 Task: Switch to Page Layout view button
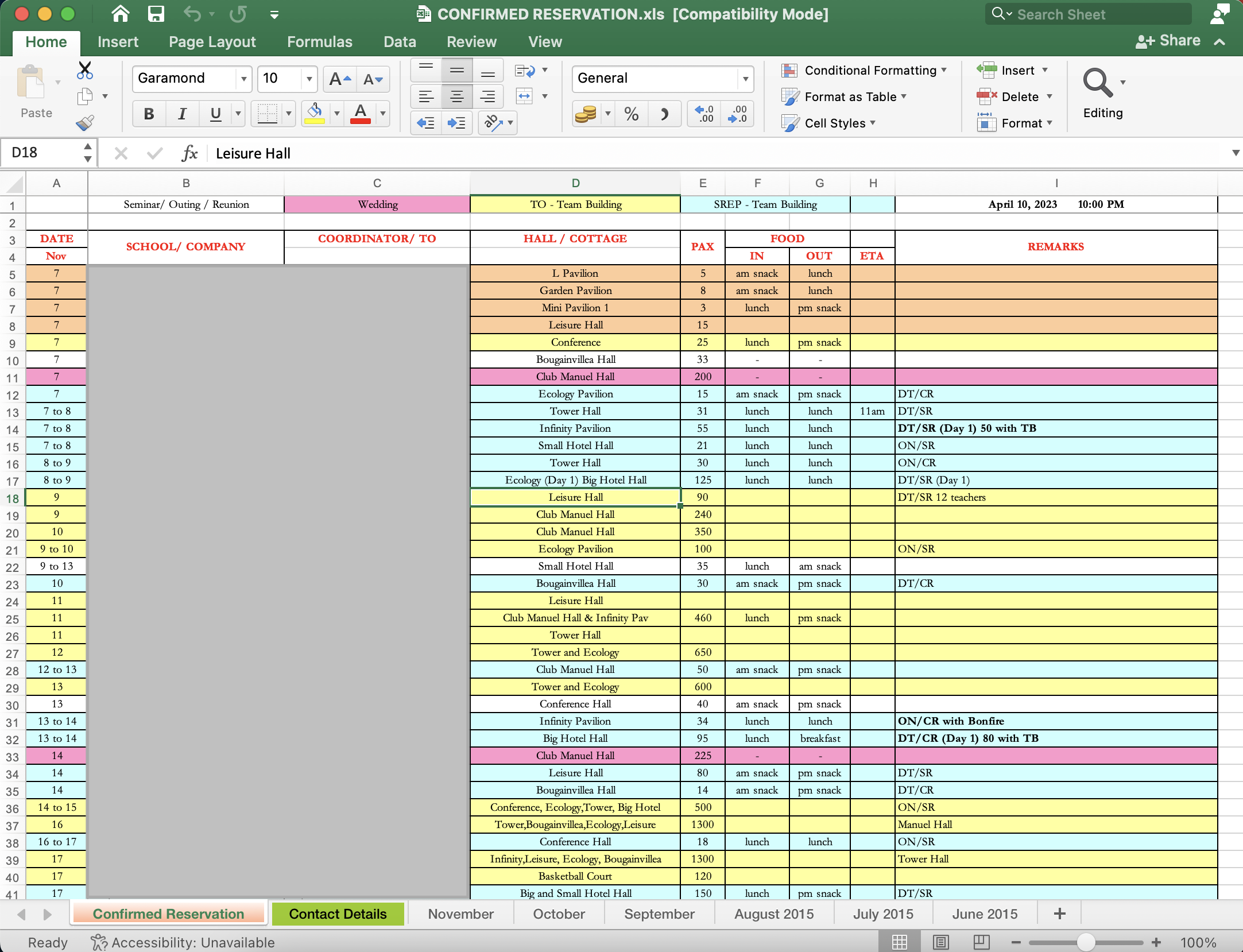940,942
